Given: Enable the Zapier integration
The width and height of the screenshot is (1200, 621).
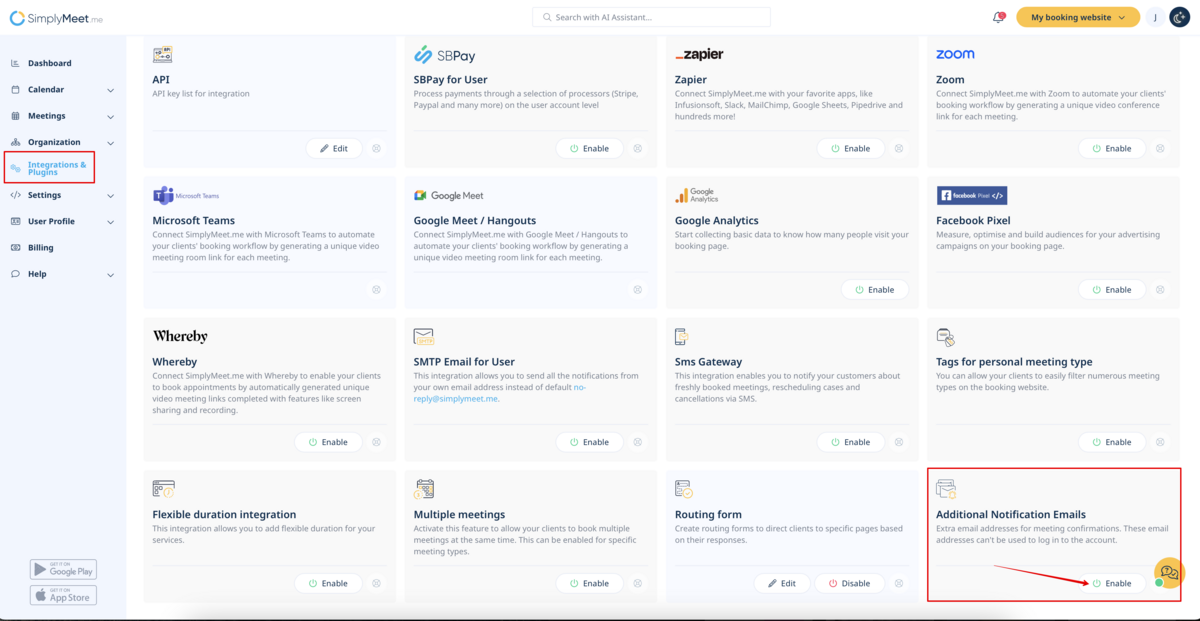Looking at the screenshot, I should [x=850, y=148].
